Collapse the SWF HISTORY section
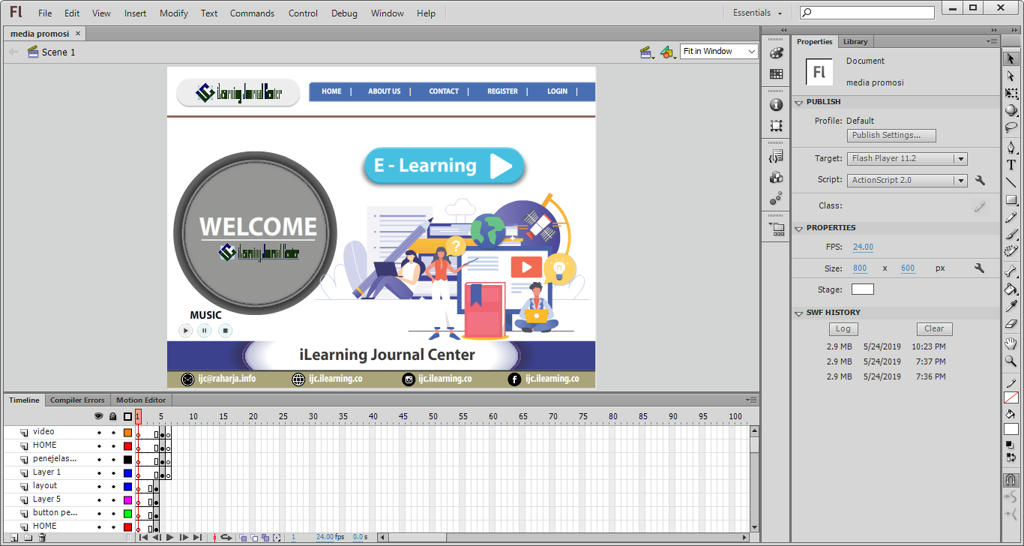1024x546 pixels. [x=799, y=313]
